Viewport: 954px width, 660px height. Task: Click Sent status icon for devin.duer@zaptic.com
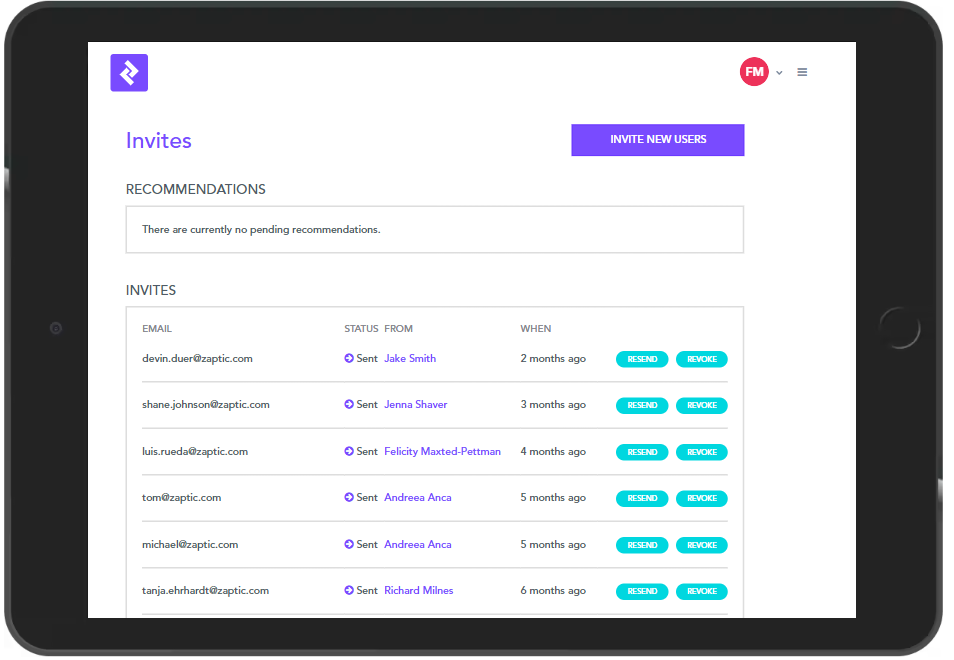coord(349,358)
